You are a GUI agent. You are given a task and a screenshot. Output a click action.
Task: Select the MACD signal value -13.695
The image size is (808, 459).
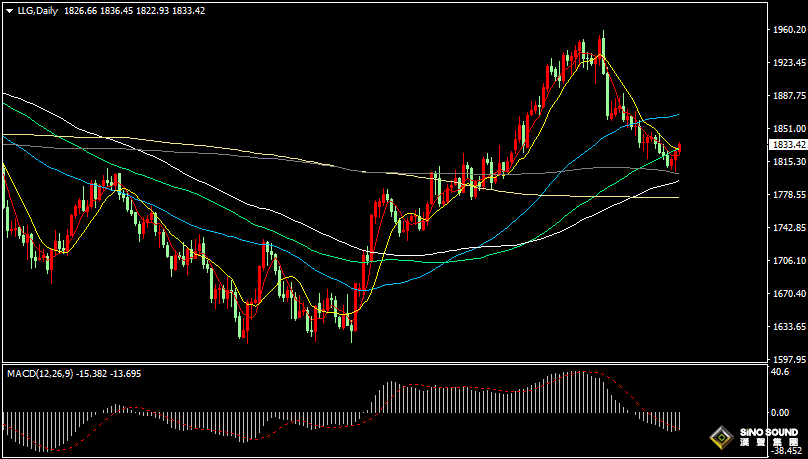125,374
